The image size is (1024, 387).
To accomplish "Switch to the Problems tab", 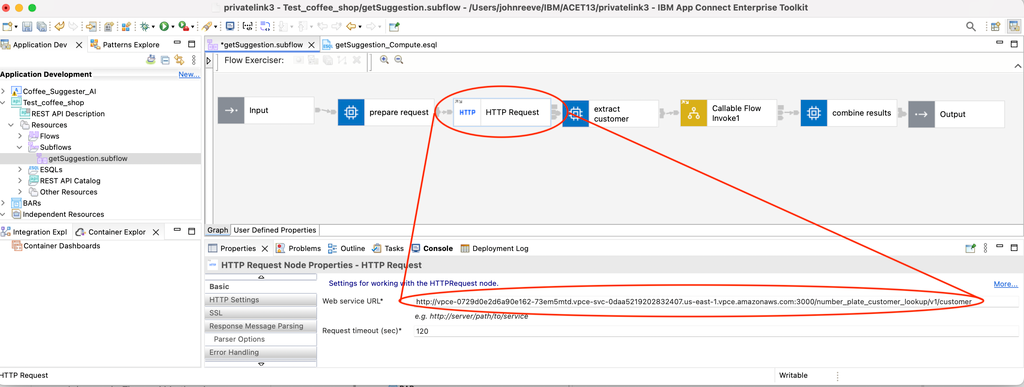I will 298,248.
